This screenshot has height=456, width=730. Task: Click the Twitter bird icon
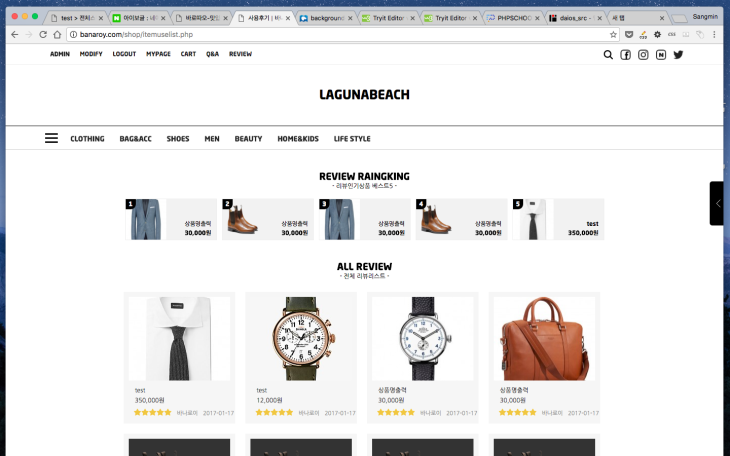coord(678,55)
